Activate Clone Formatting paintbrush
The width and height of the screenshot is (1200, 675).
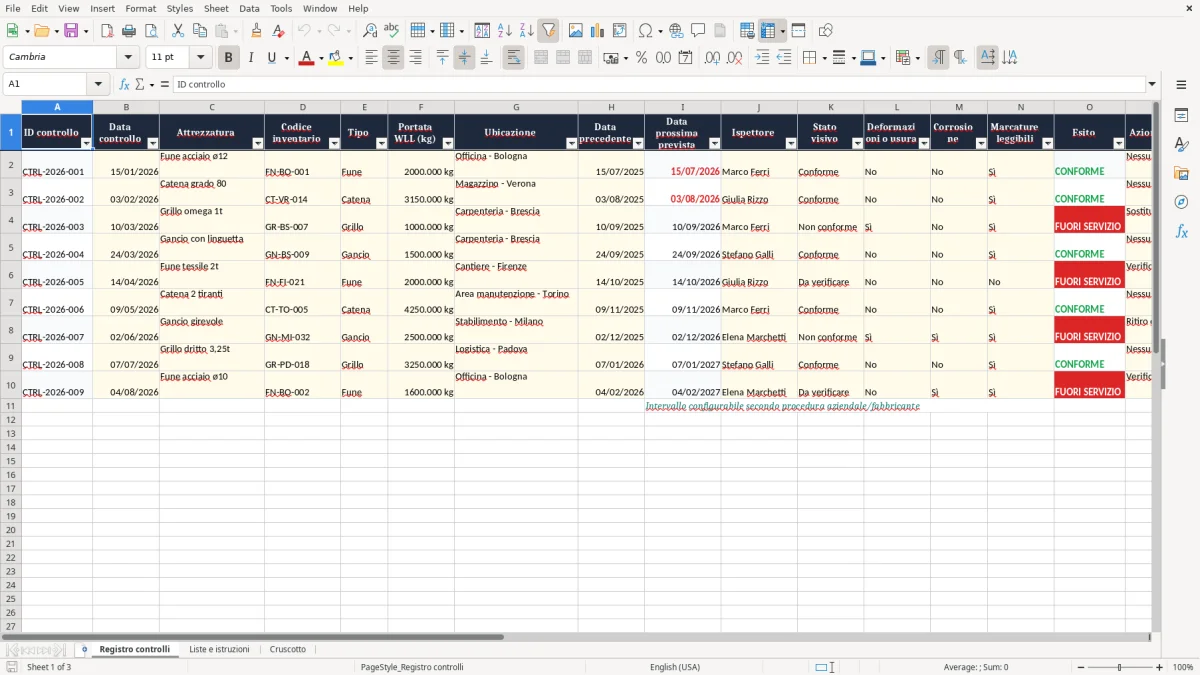(256, 31)
